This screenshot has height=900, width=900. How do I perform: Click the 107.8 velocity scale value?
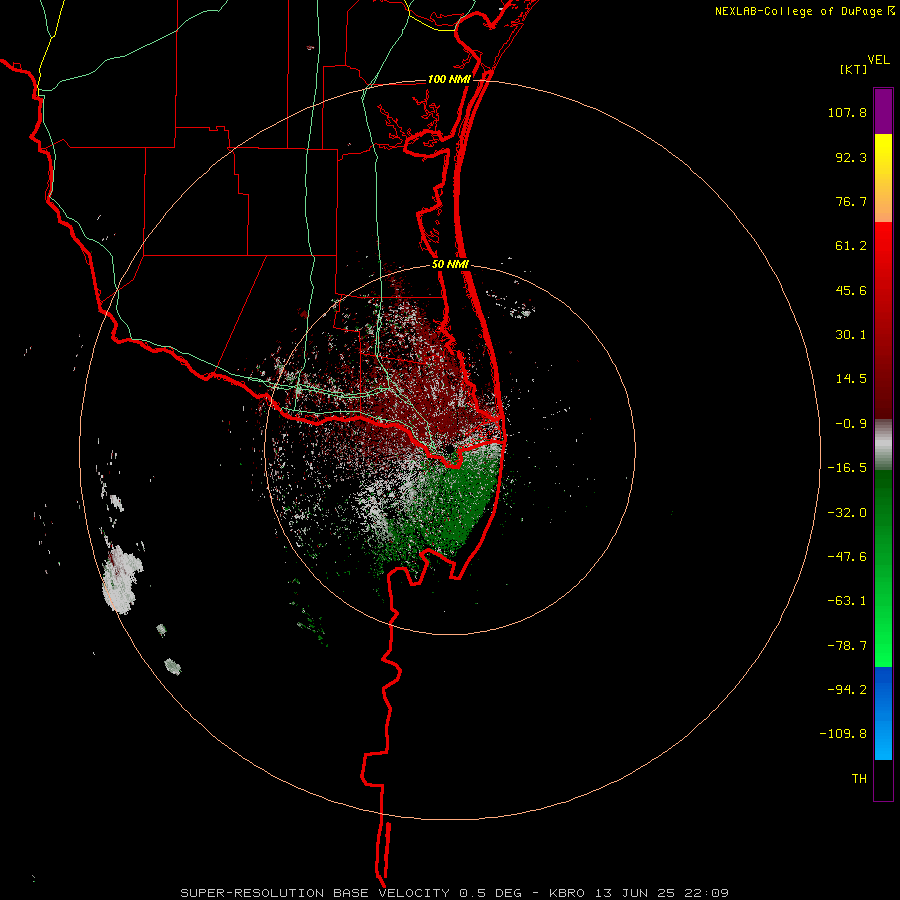click(x=847, y=112)
